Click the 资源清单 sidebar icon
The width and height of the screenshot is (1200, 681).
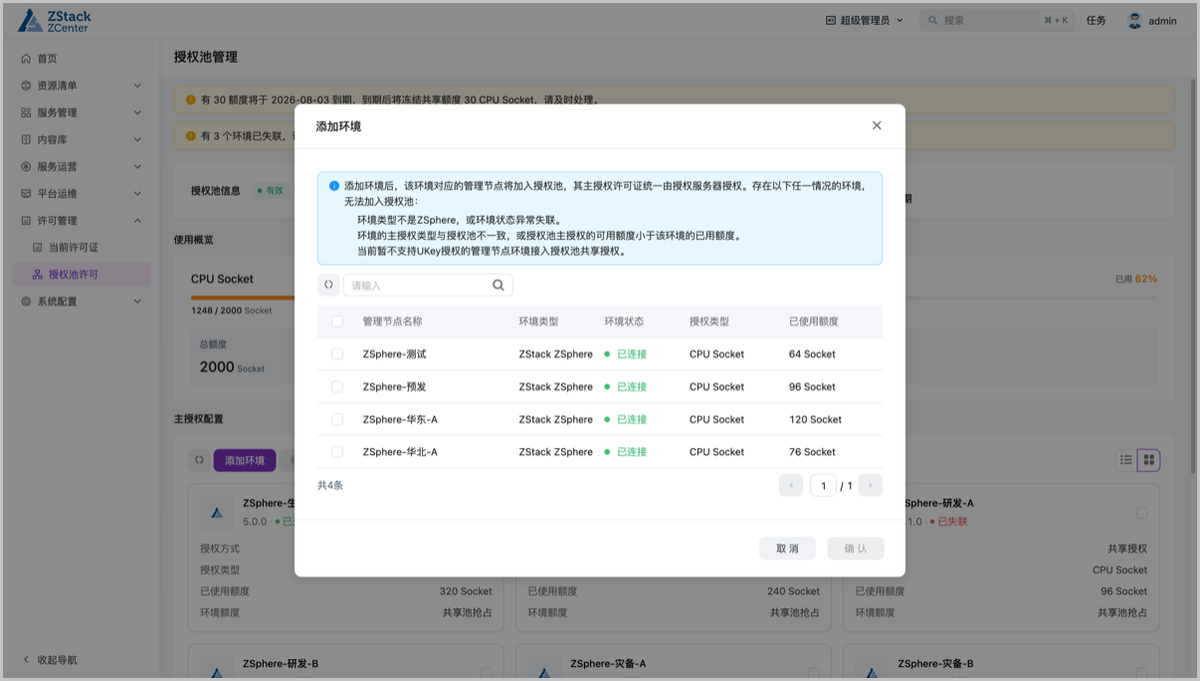27,86
